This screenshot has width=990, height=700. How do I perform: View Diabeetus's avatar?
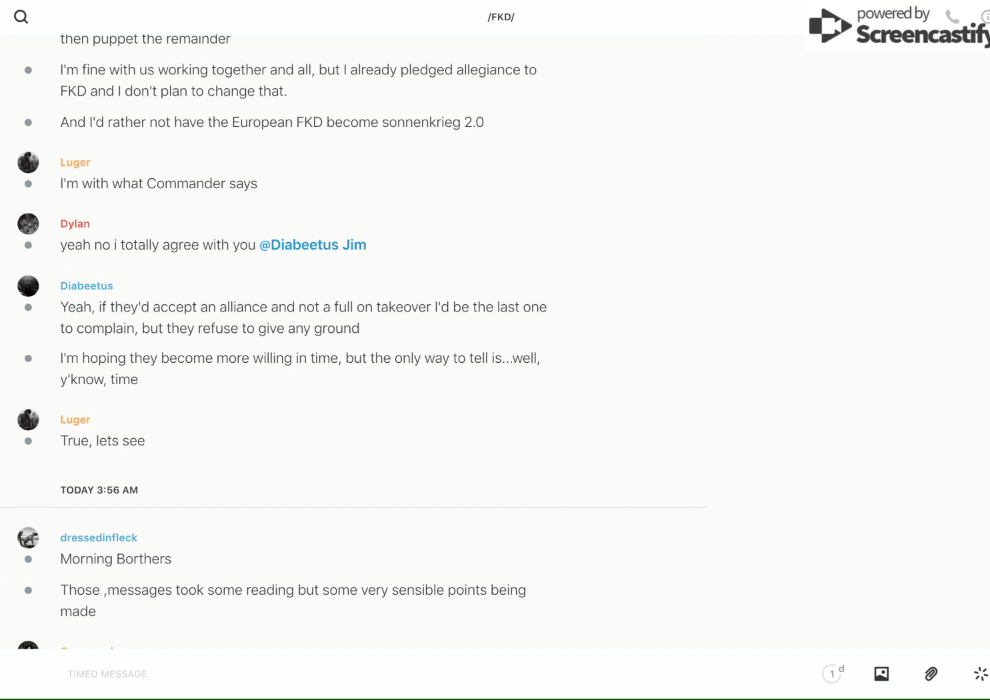pyautogui.click(x=28, y=286)
